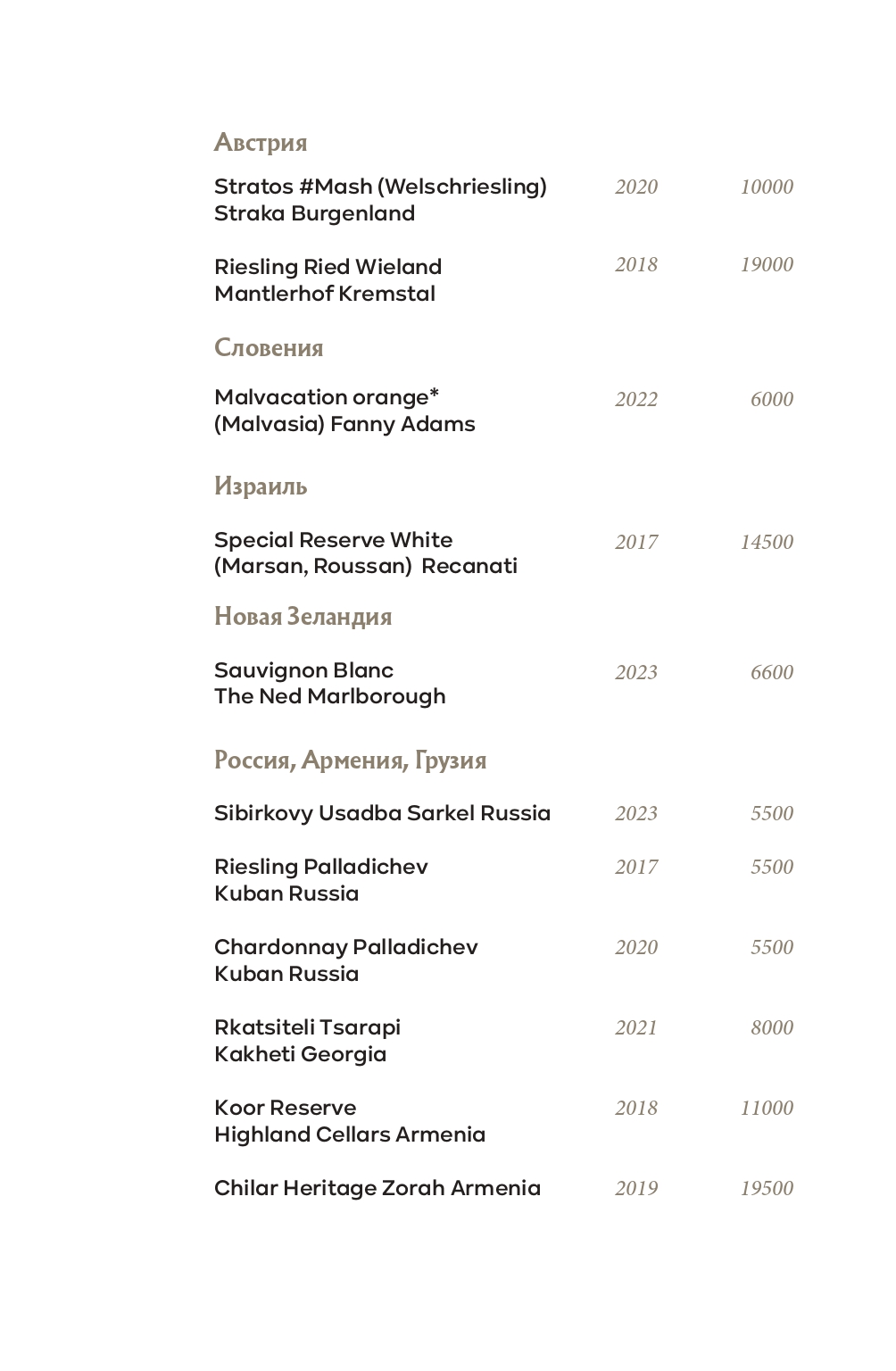The height and width of the screenshot is (1371, 896).
Task: Select the Stratos #Mash wine entry
Action: pos(380,200)
